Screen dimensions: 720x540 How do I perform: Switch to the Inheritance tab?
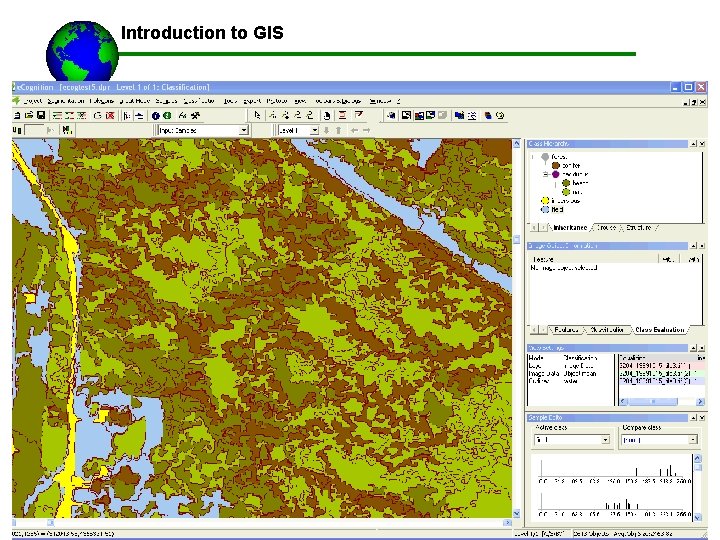pyautogui.click(x=570, y=227)
